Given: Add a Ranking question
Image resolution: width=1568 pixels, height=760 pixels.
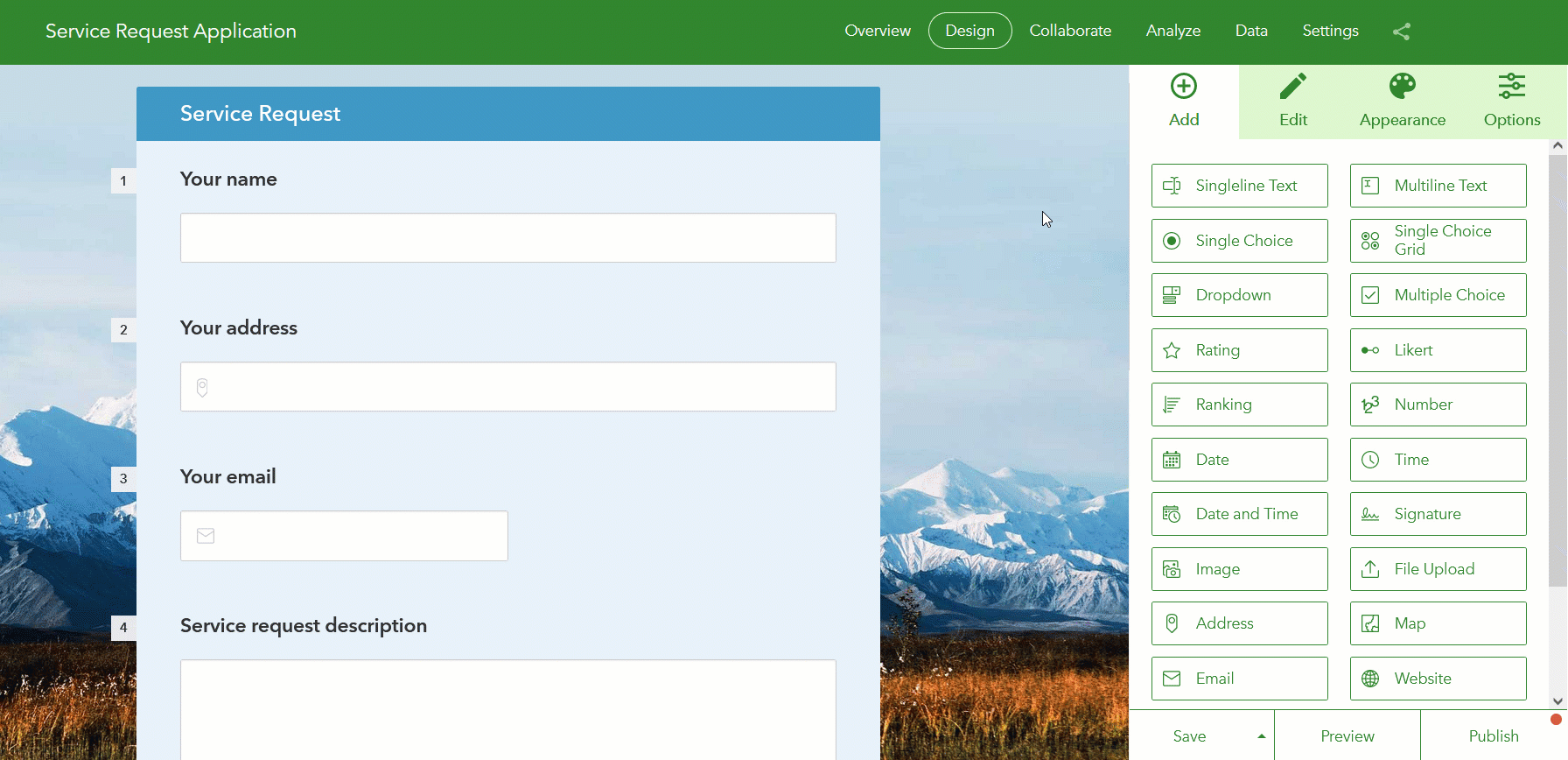Looking at the screenshot, I should point(1240,405).
